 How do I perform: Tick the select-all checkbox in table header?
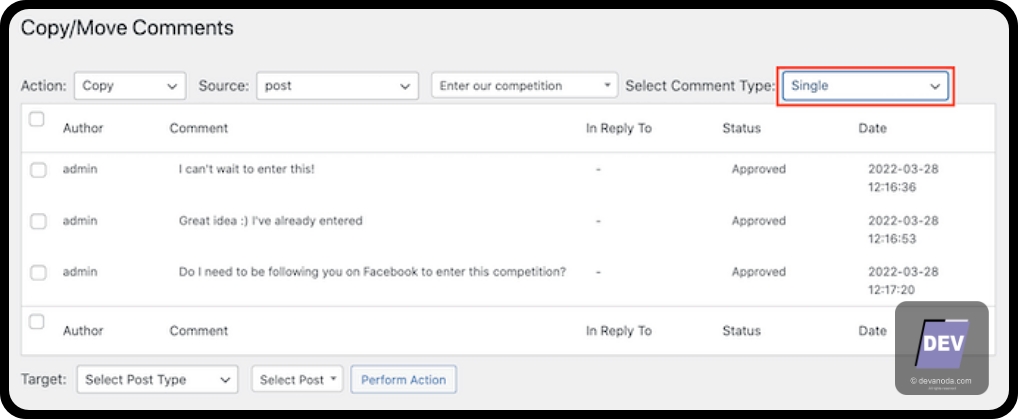(37, 120)
